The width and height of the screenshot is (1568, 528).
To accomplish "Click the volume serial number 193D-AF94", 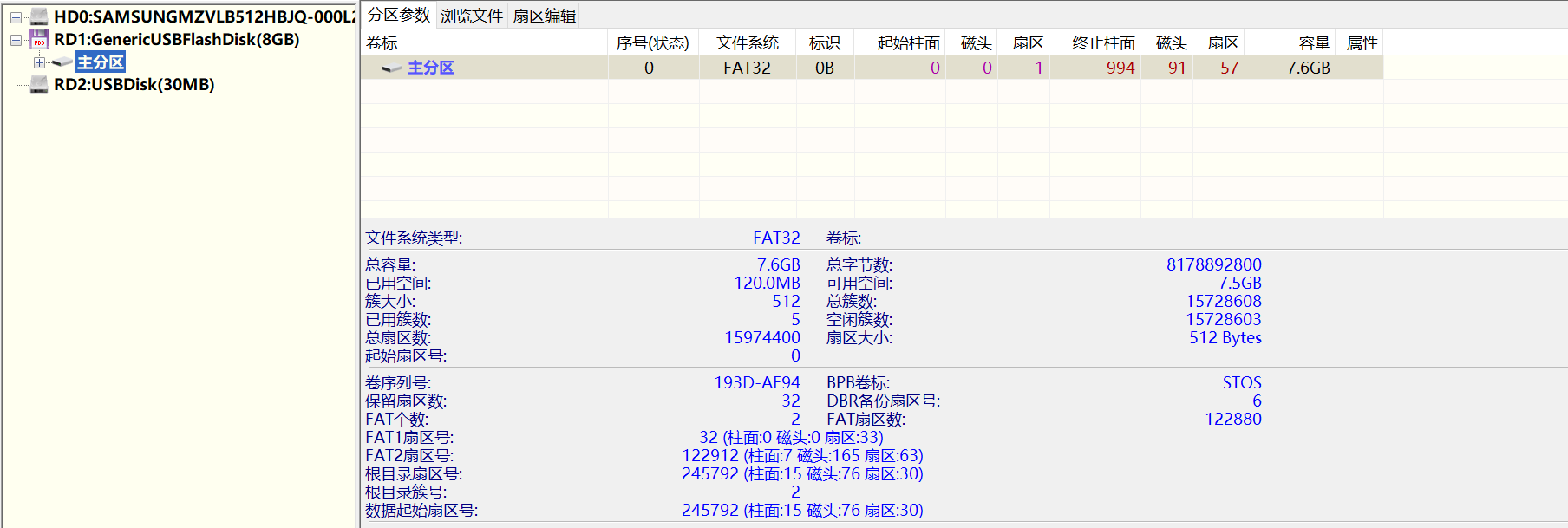I will [757, 382].
